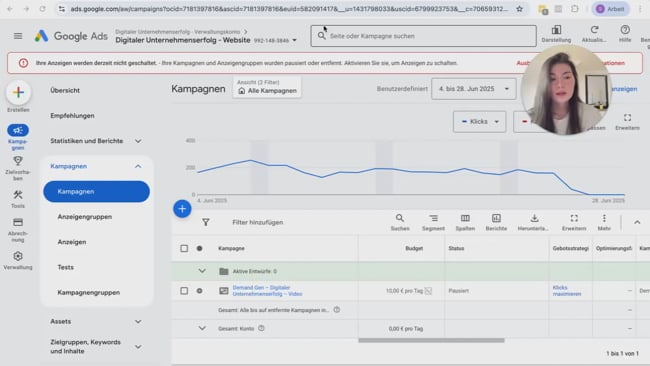The width and height of the screenshot is (650, 366).
Task: Click the filter funnel icon
Action: (x=206, y=223)
